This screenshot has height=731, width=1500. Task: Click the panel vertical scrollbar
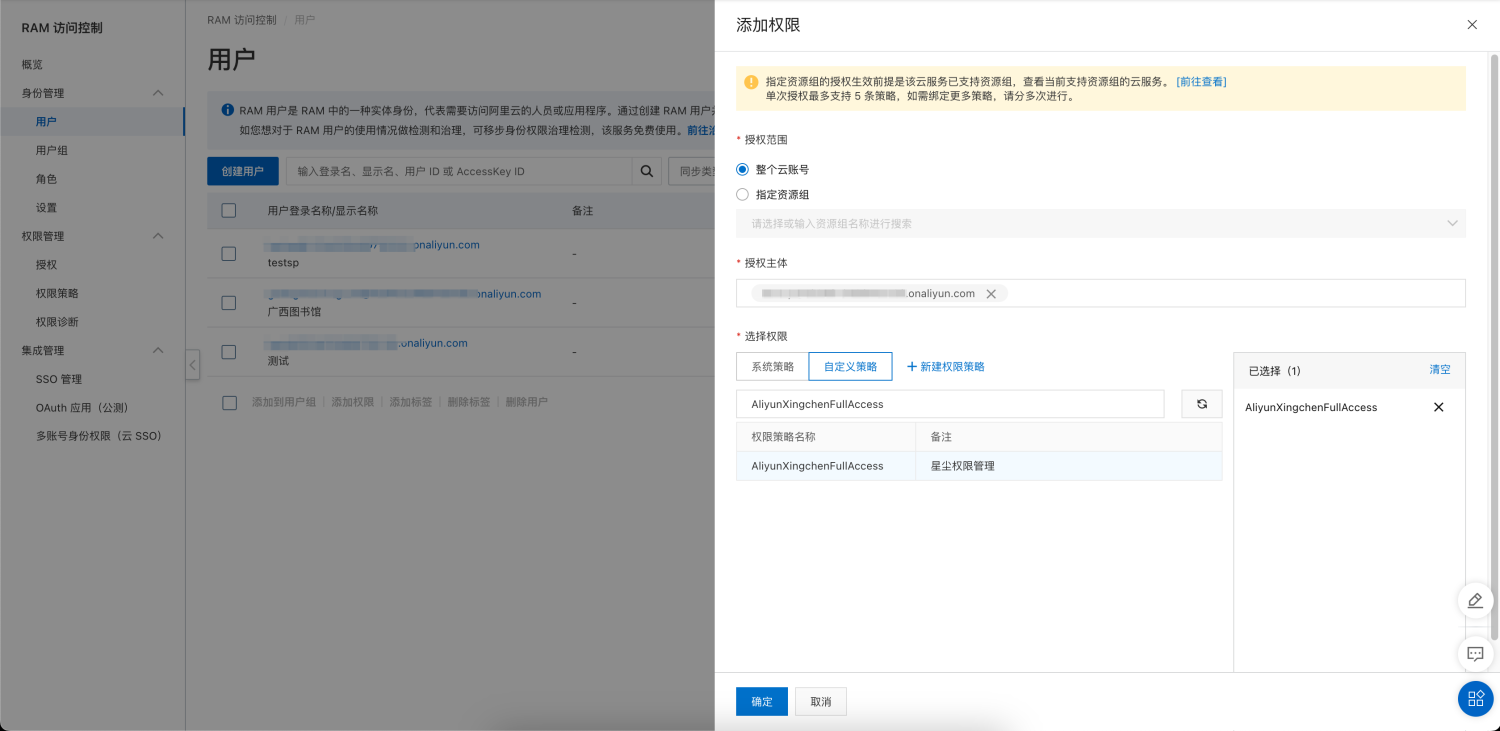[1494, 348]
